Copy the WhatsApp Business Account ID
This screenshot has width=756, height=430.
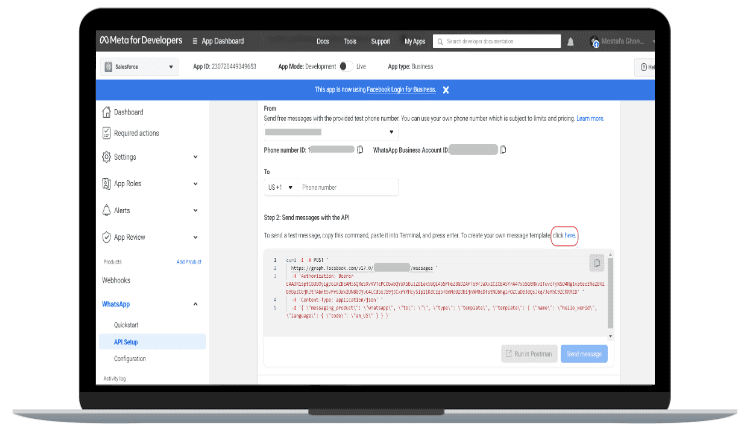point(503,150)
